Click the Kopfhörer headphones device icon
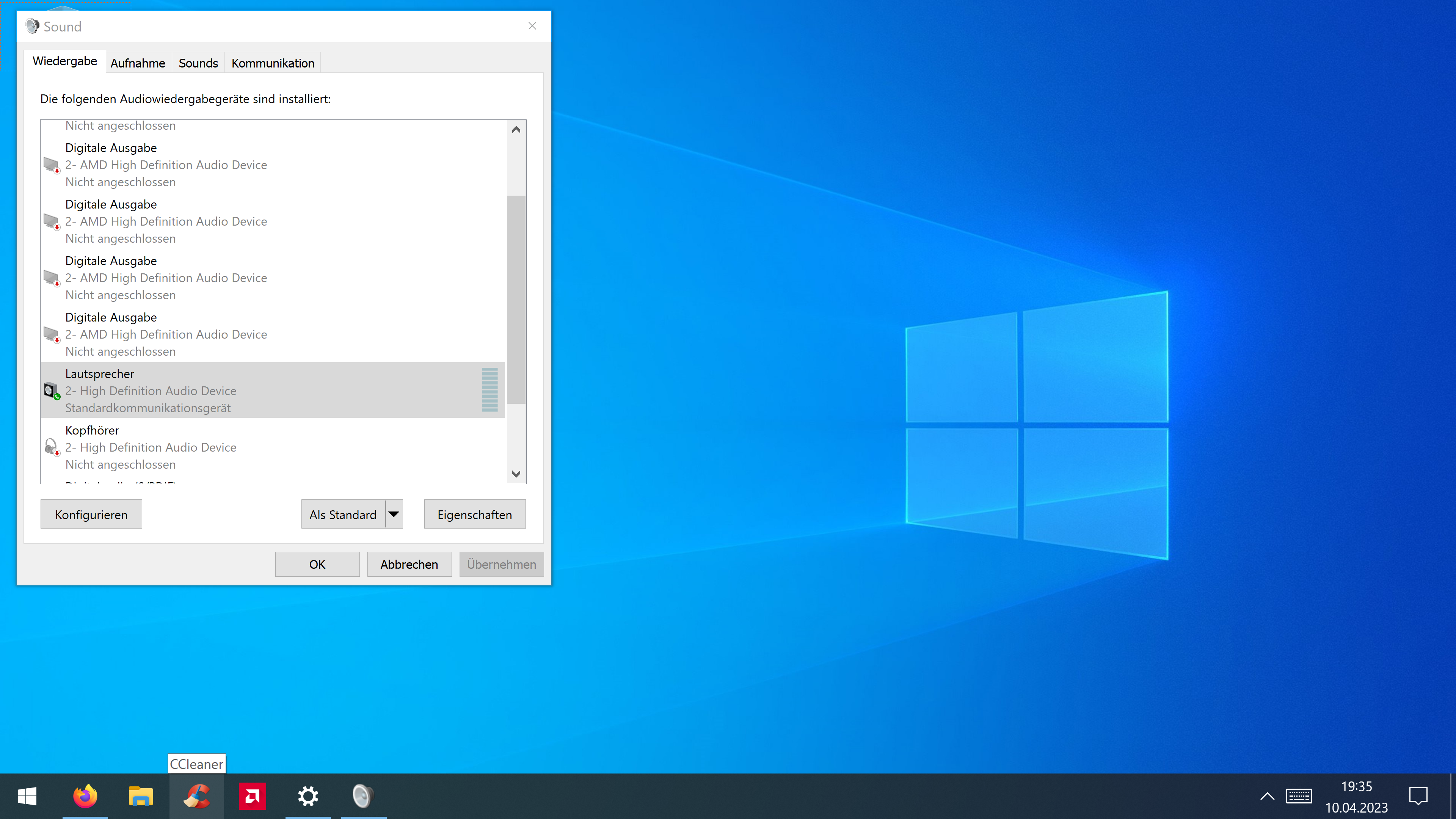Screen dimensions: 1456x819 52,447
